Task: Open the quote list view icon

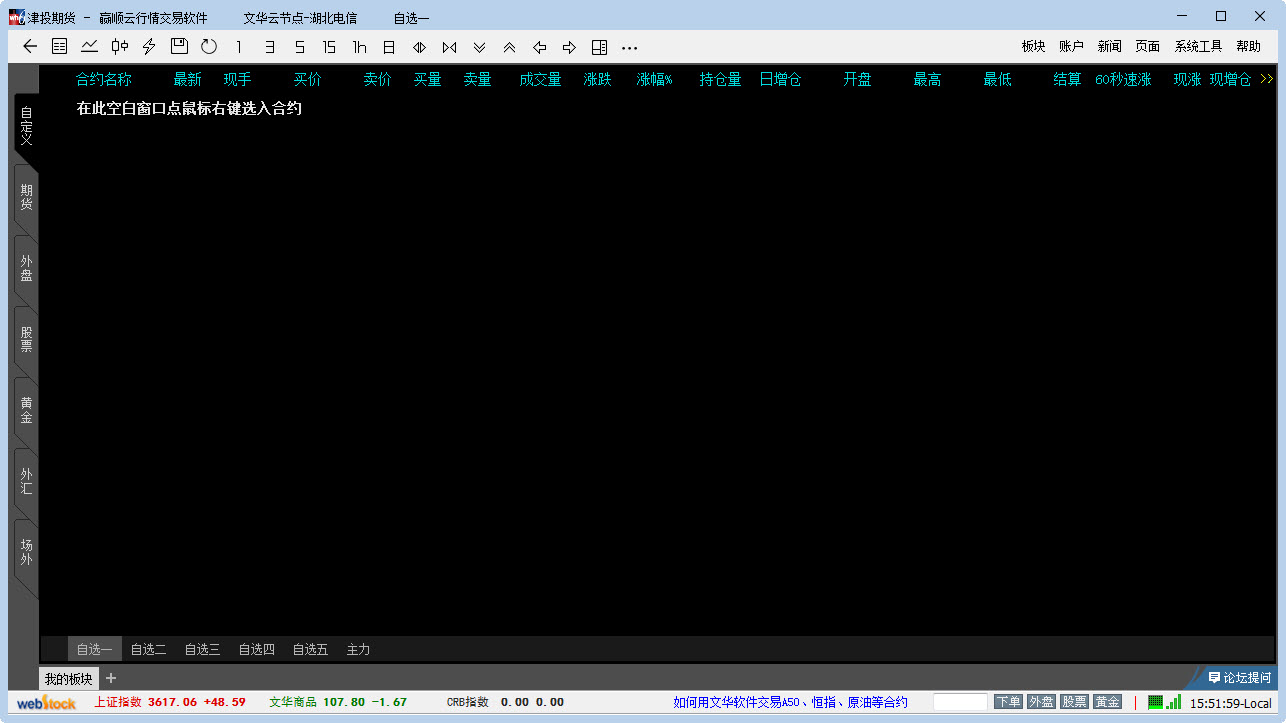Action: click(x=60, y=46)
